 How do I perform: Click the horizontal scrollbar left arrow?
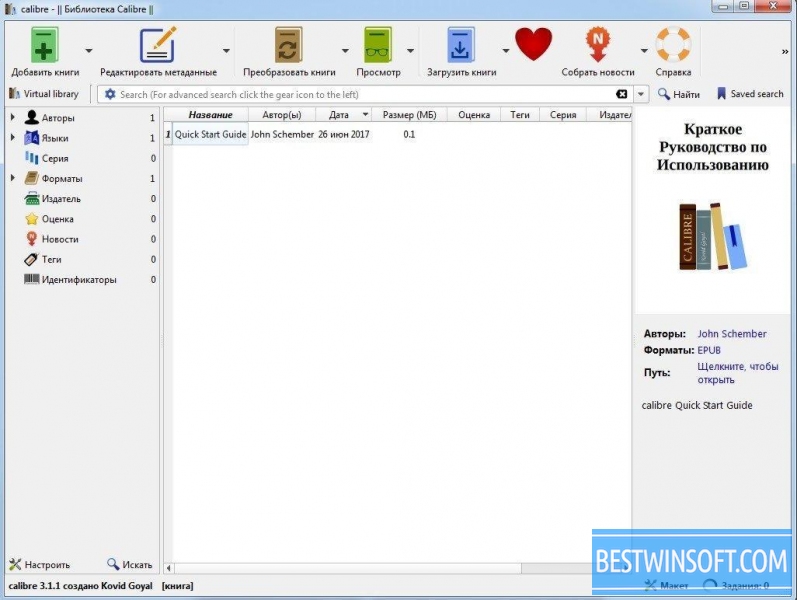pyautogui.click(x=168, y=568)
